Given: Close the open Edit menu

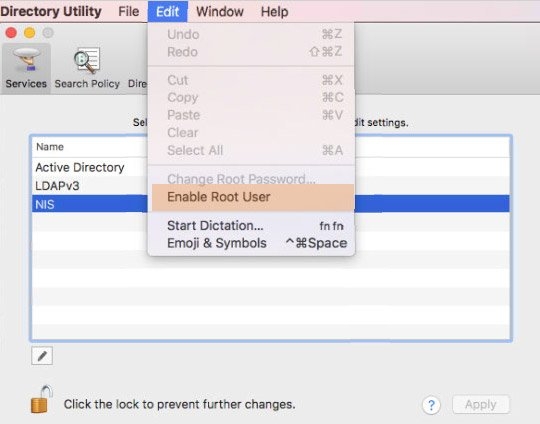Looking at the screenshot, I should tap(168, 11).
